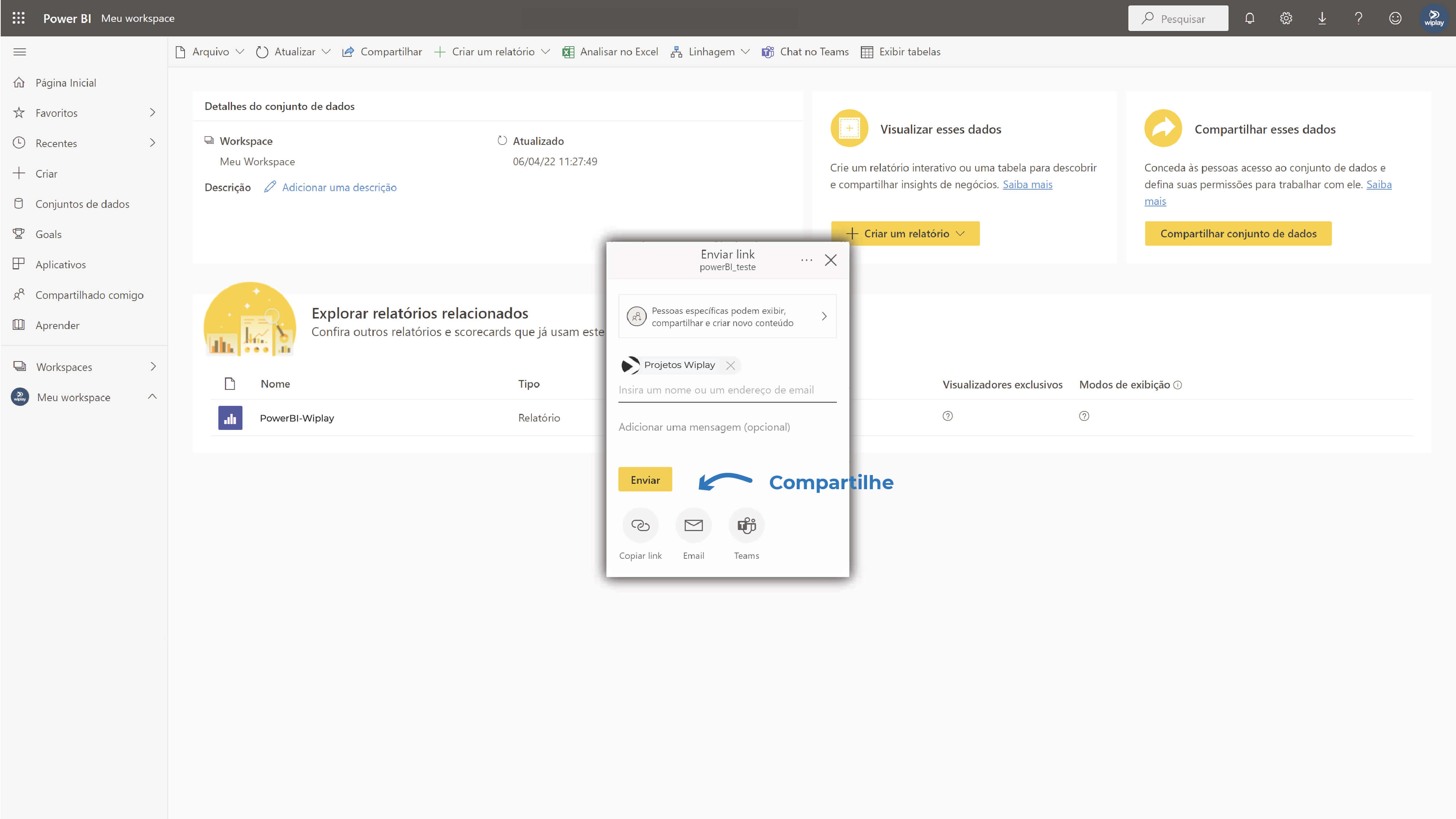Screen dimensions: 1456x819
Task: Open the notifications bell icon
Action: tap(1249, 19)
